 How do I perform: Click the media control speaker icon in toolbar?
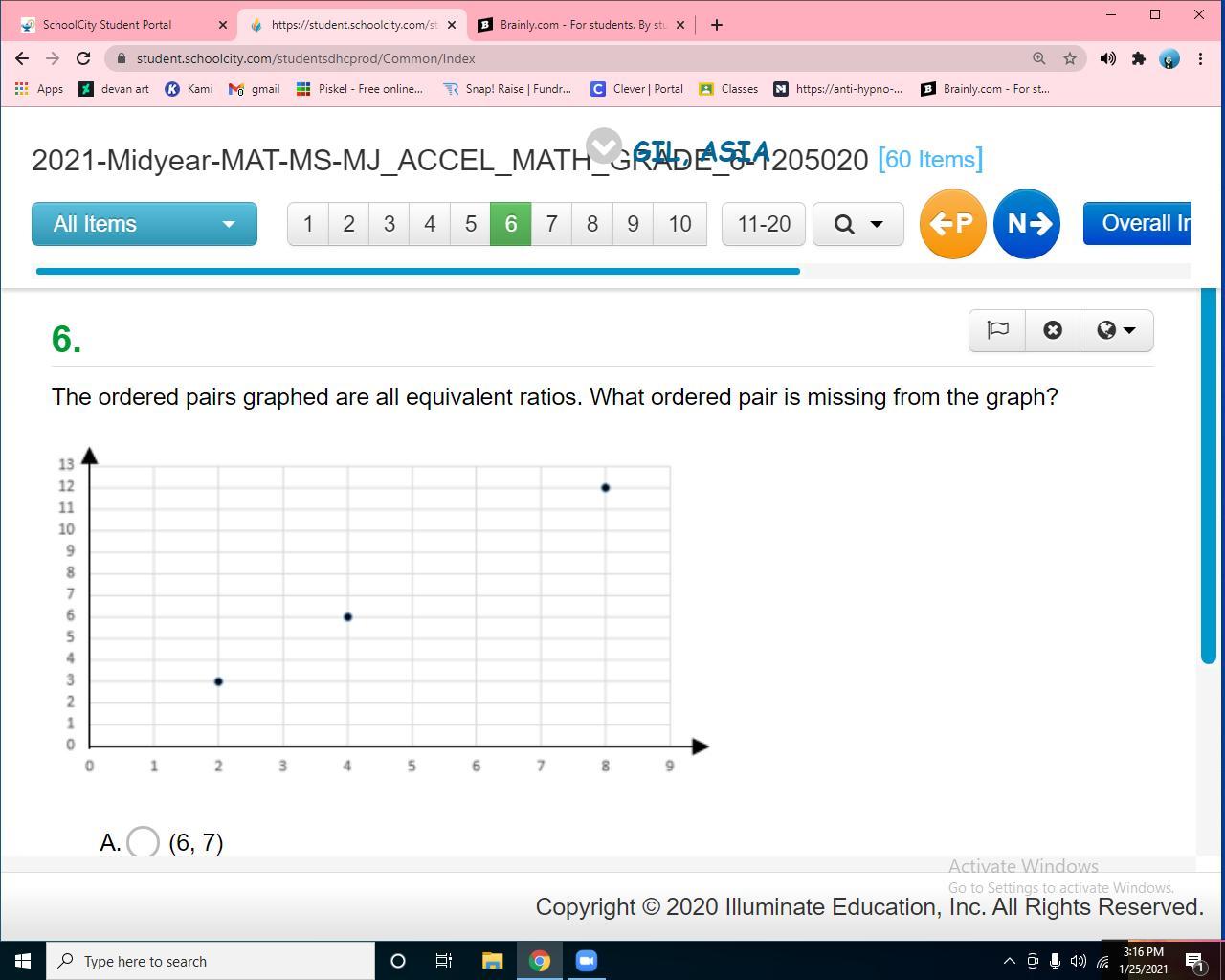click(x=1108, y=58)
